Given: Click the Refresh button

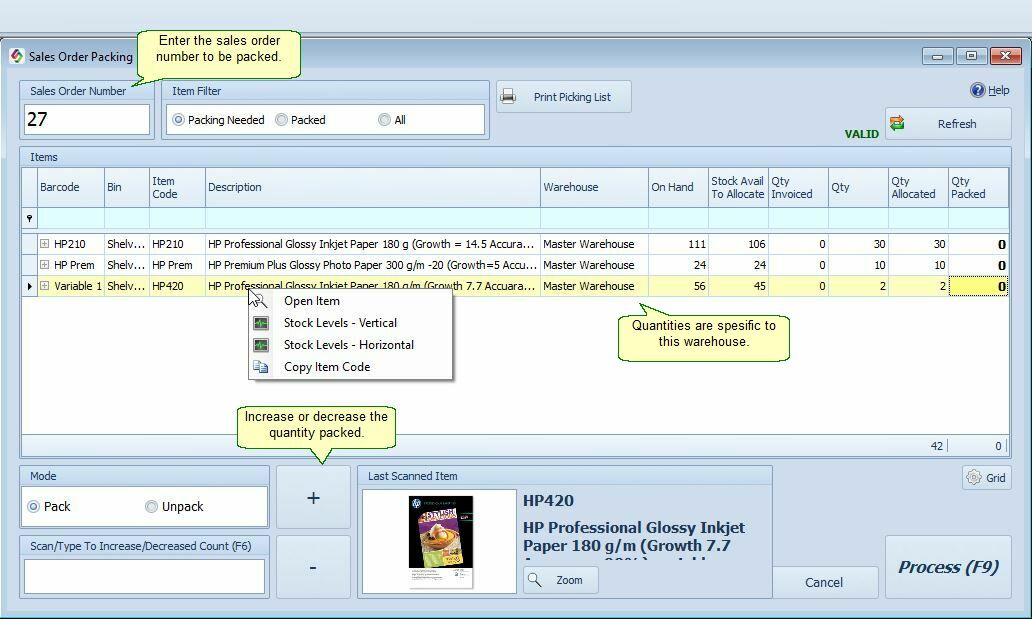Looking at the screenshot, I should point(948,124).
